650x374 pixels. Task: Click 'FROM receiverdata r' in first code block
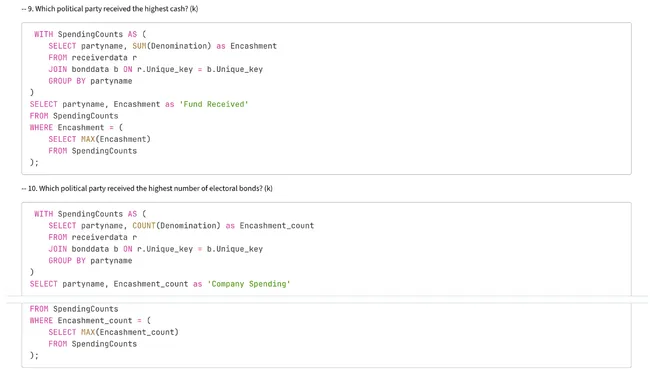point(92,58)
